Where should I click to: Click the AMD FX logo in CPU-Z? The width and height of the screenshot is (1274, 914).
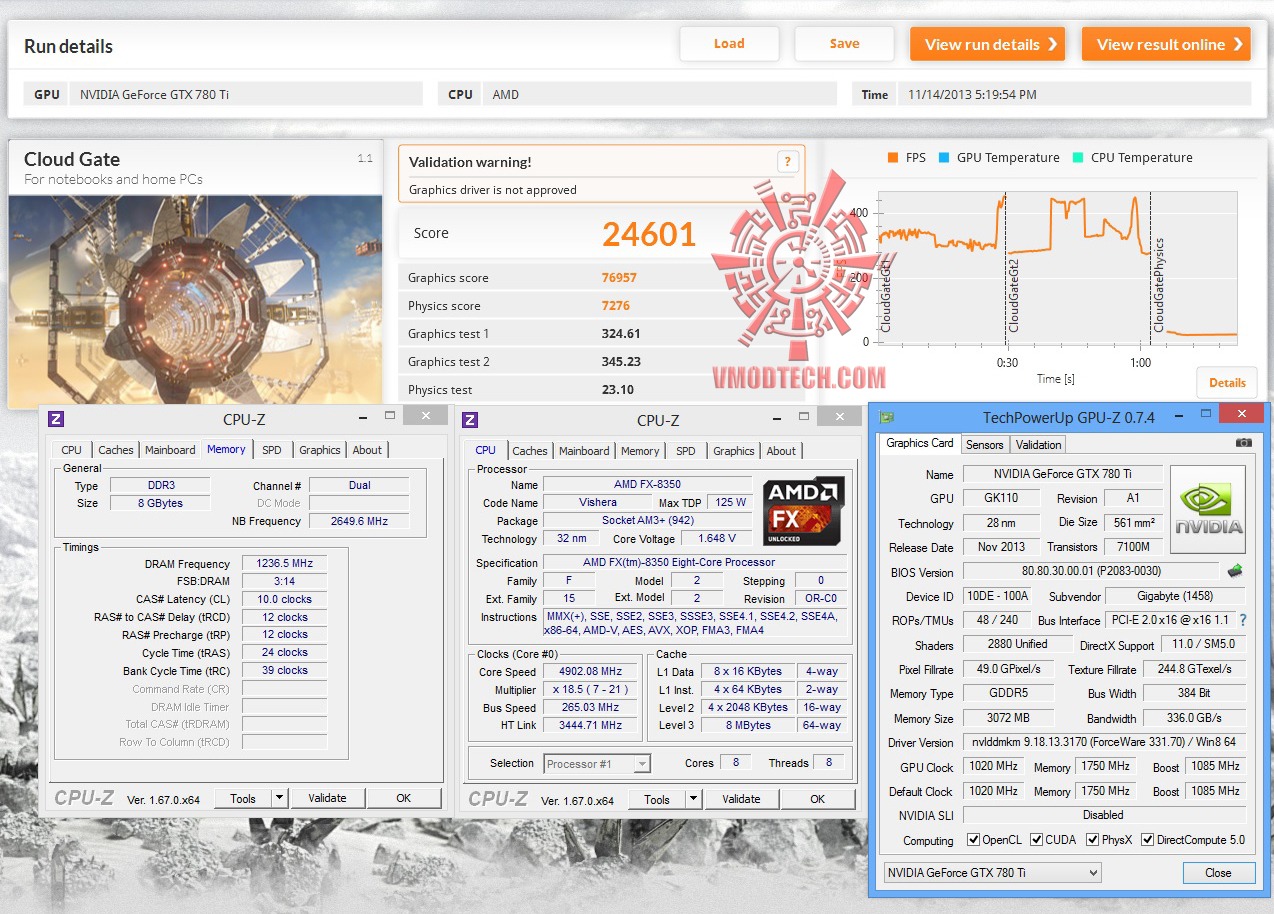tap(804, 510)
